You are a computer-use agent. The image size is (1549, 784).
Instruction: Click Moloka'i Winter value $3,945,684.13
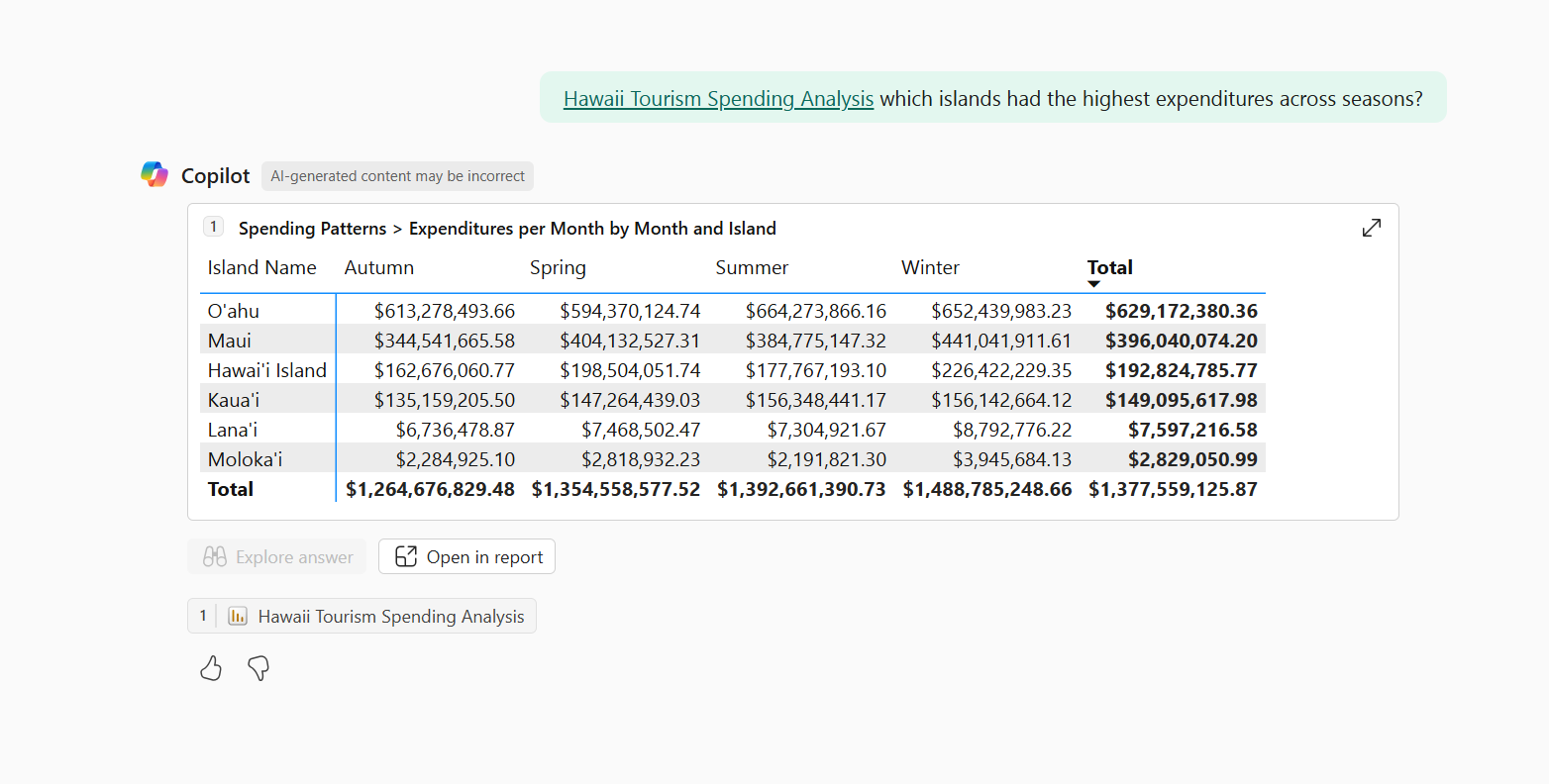(1012, 459)
